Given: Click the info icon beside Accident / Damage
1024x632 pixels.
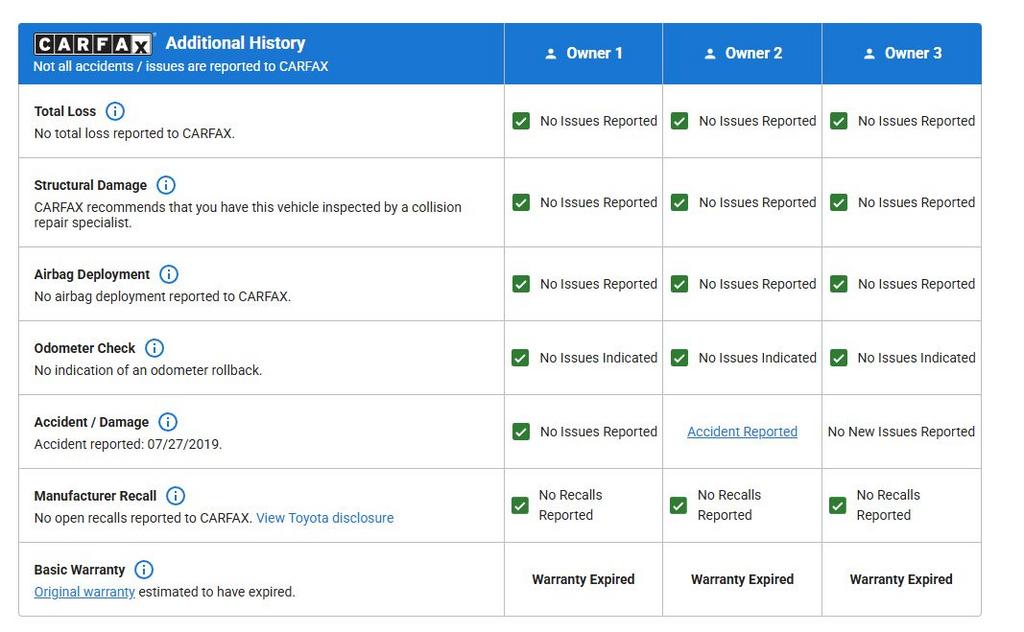Looking at the screenshot, I should click(x=168, y=422).
